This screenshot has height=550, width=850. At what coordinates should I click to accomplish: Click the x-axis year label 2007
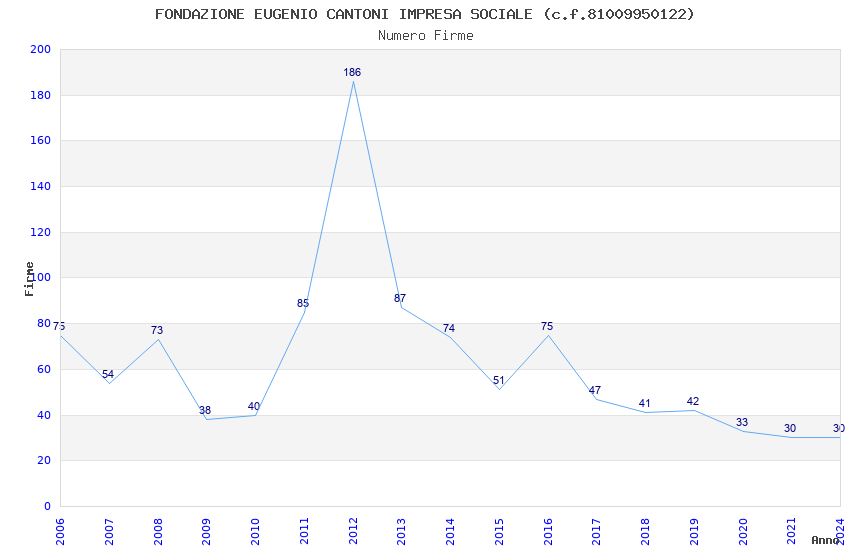click(108, 532)
